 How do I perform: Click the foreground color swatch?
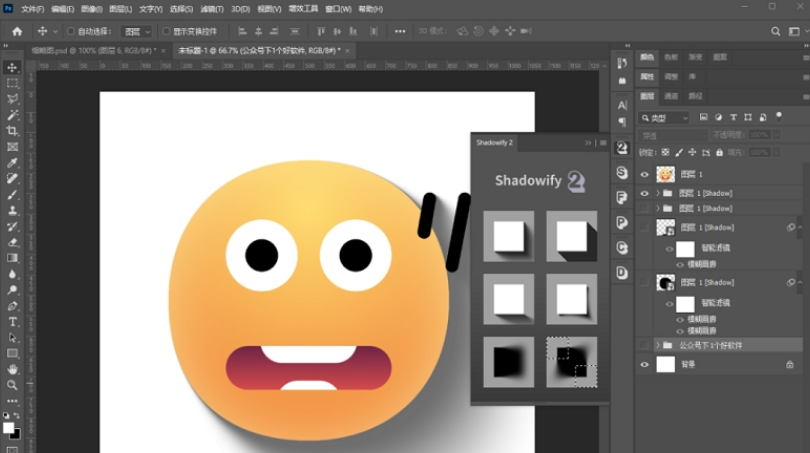(x=8, y=428)
